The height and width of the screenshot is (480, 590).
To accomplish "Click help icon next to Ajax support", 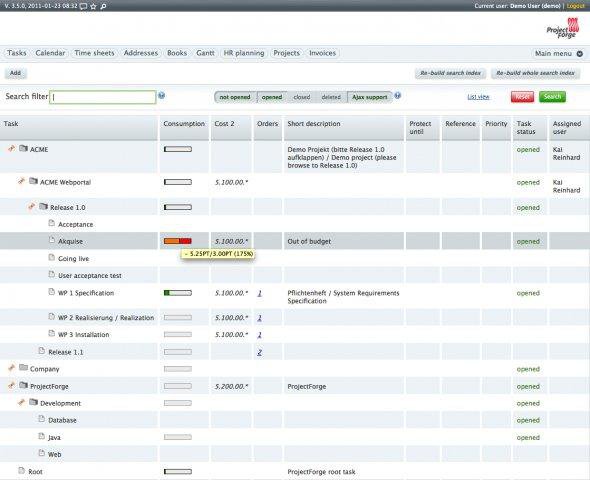I will click(x=397, y=96).
